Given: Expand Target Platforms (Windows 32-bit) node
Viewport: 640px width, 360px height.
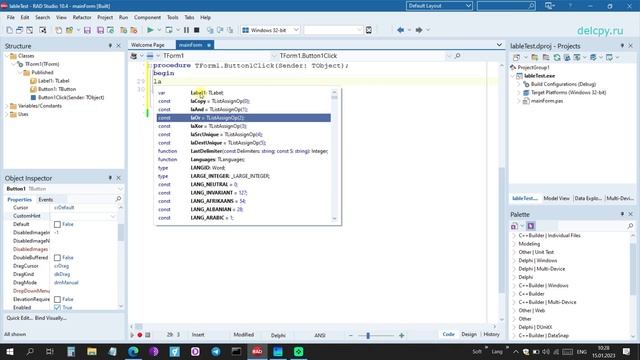Looking at the screenshot, I should tap(519, 93).
